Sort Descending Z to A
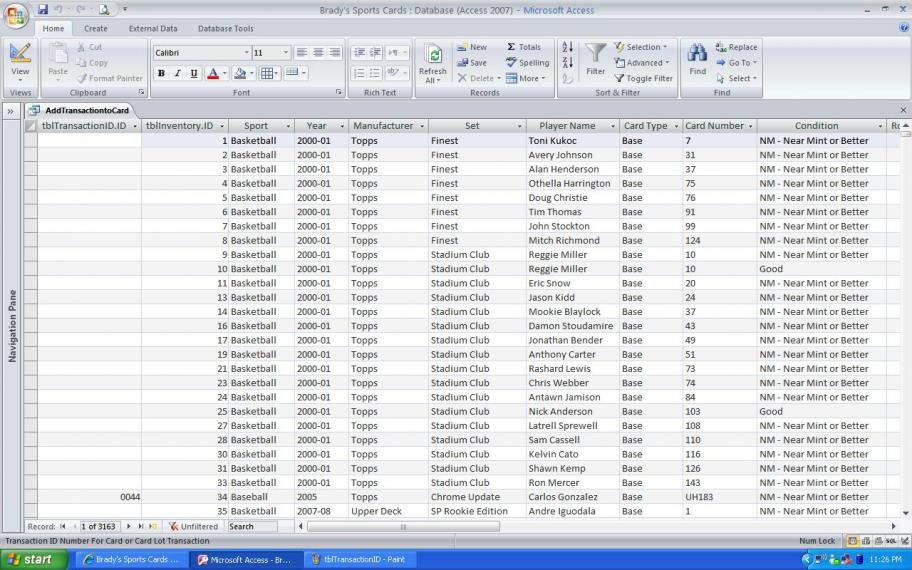The height and width of the screenshot is (570, 912). pos(568,62)
